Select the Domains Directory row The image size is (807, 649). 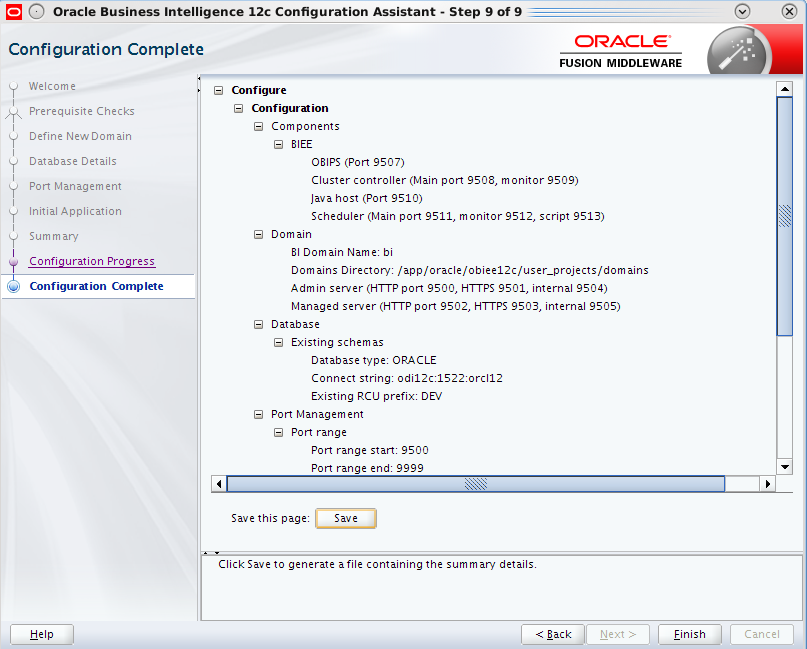(469, 271)
